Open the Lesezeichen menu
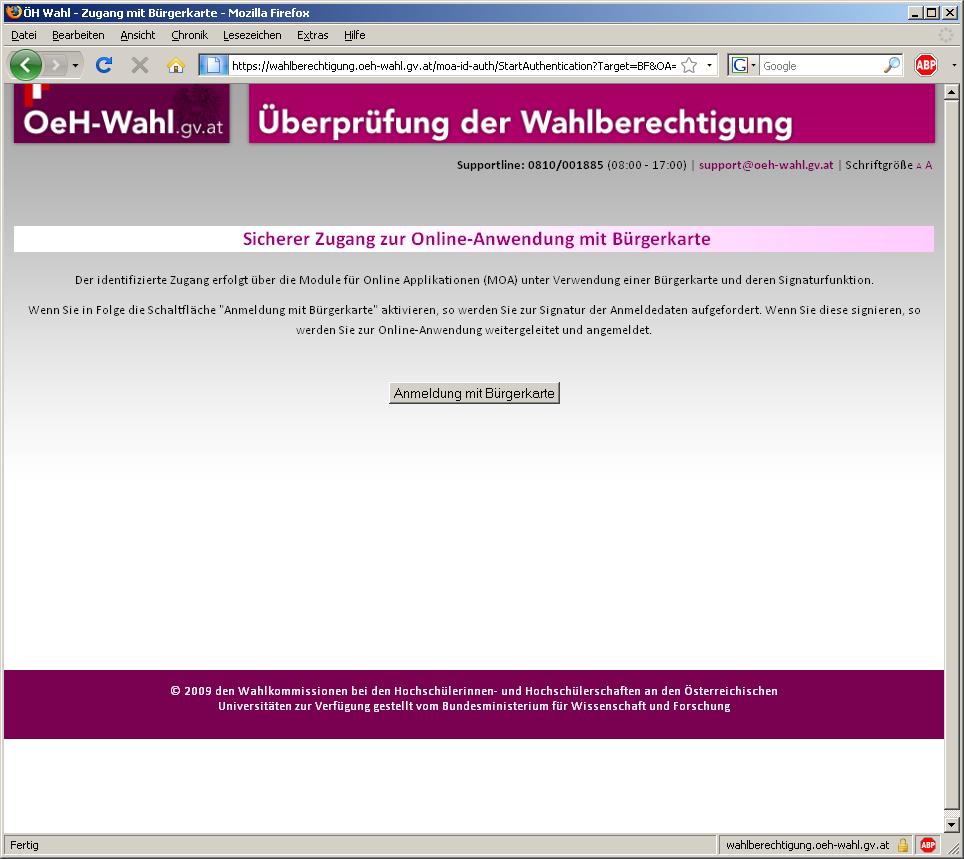Viewport: 964px width, 859px height. coord(252,35)
